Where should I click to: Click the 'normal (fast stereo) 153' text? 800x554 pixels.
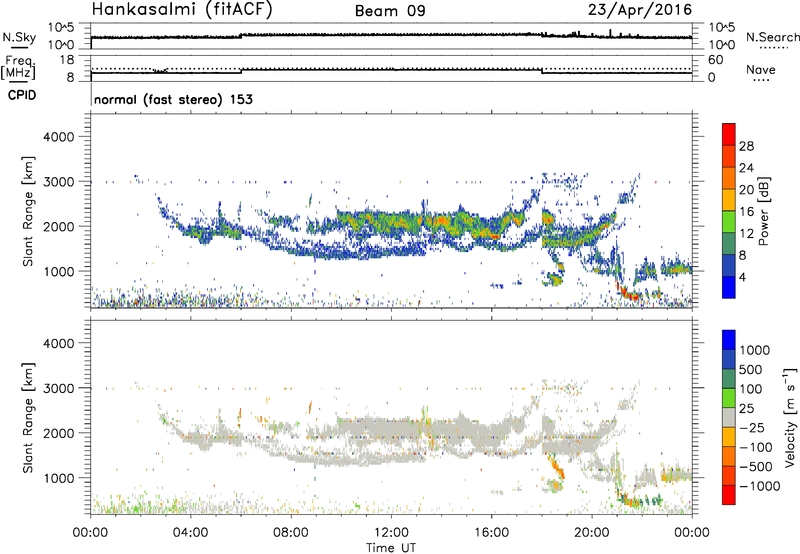coord(173,99)
